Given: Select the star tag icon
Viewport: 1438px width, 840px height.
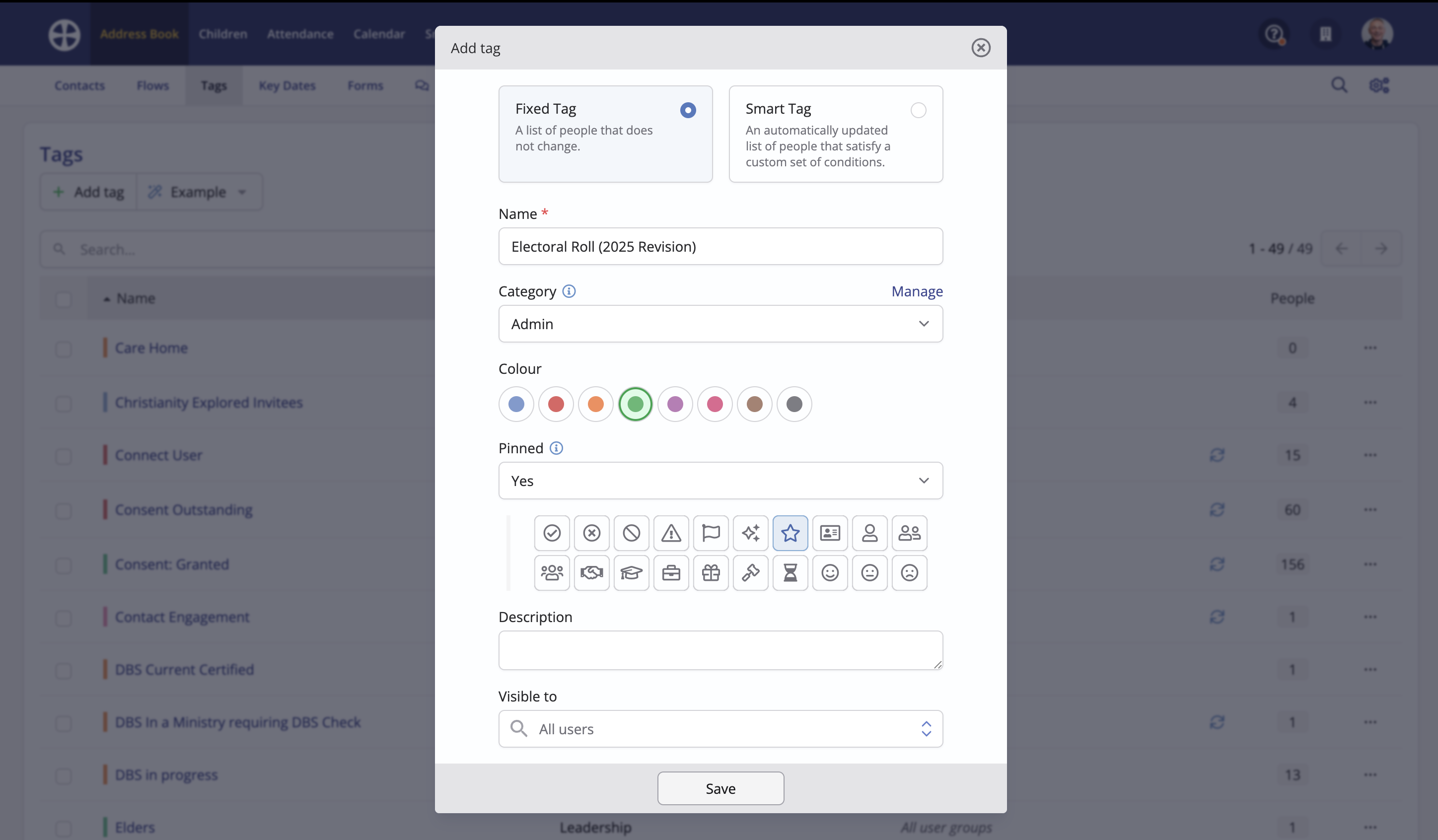Looking at the screenshot, I should (x=791, y=533).
